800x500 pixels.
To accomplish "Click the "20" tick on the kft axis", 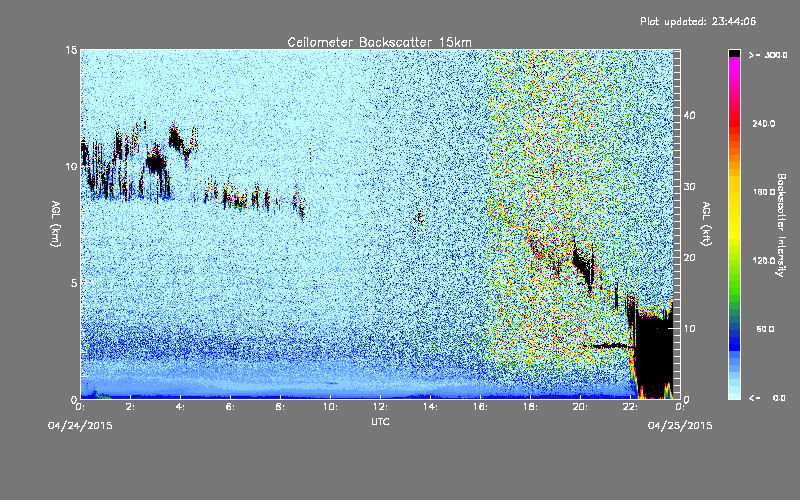I will tap(689, 258).
